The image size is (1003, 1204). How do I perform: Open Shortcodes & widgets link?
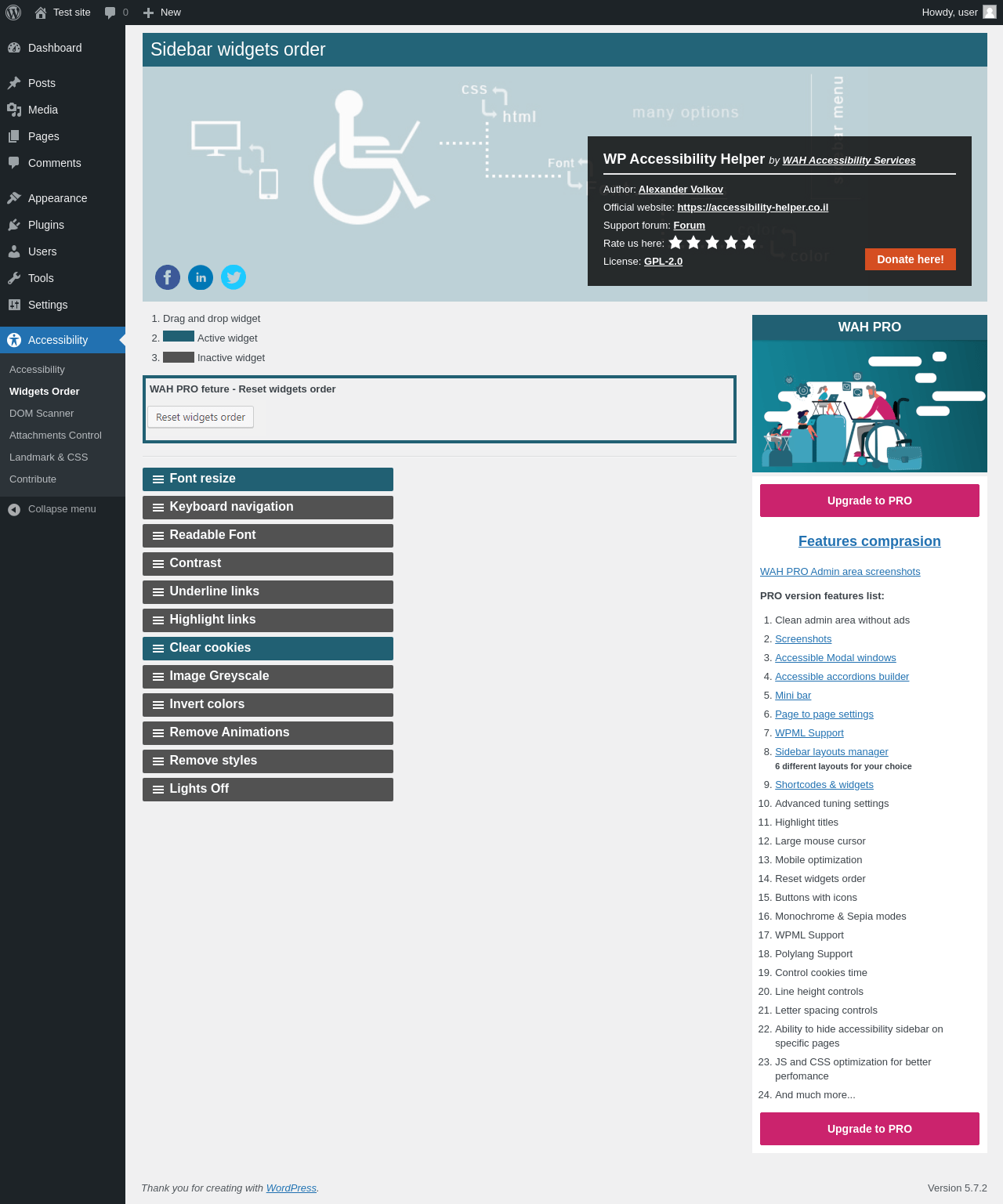pyautogui.click(x=824, y=785)
